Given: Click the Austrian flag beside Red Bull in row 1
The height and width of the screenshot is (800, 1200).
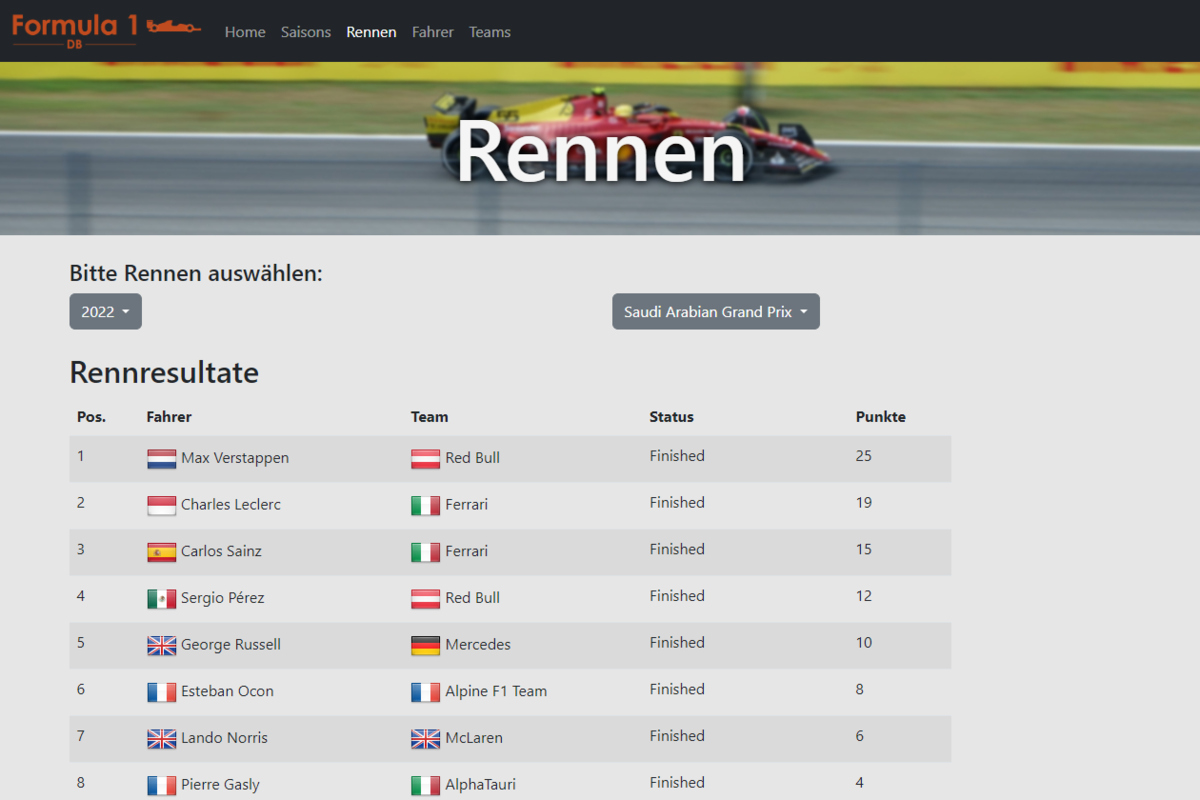Looking at the screenshot, I should (x=425, y=459).
